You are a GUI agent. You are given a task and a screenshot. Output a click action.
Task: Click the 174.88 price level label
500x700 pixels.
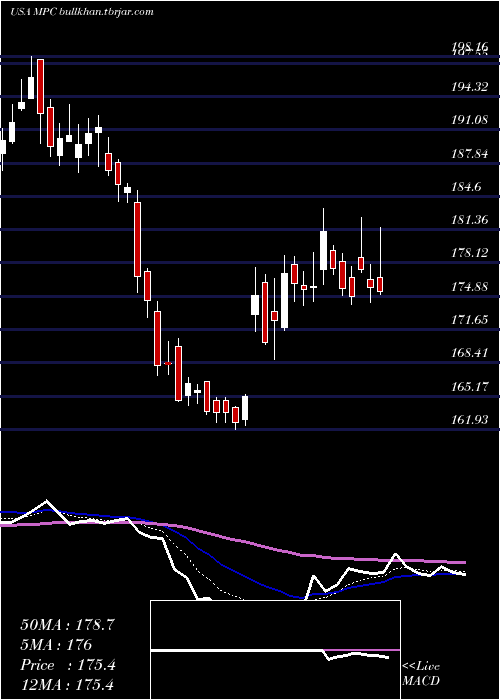click(469, 287)
